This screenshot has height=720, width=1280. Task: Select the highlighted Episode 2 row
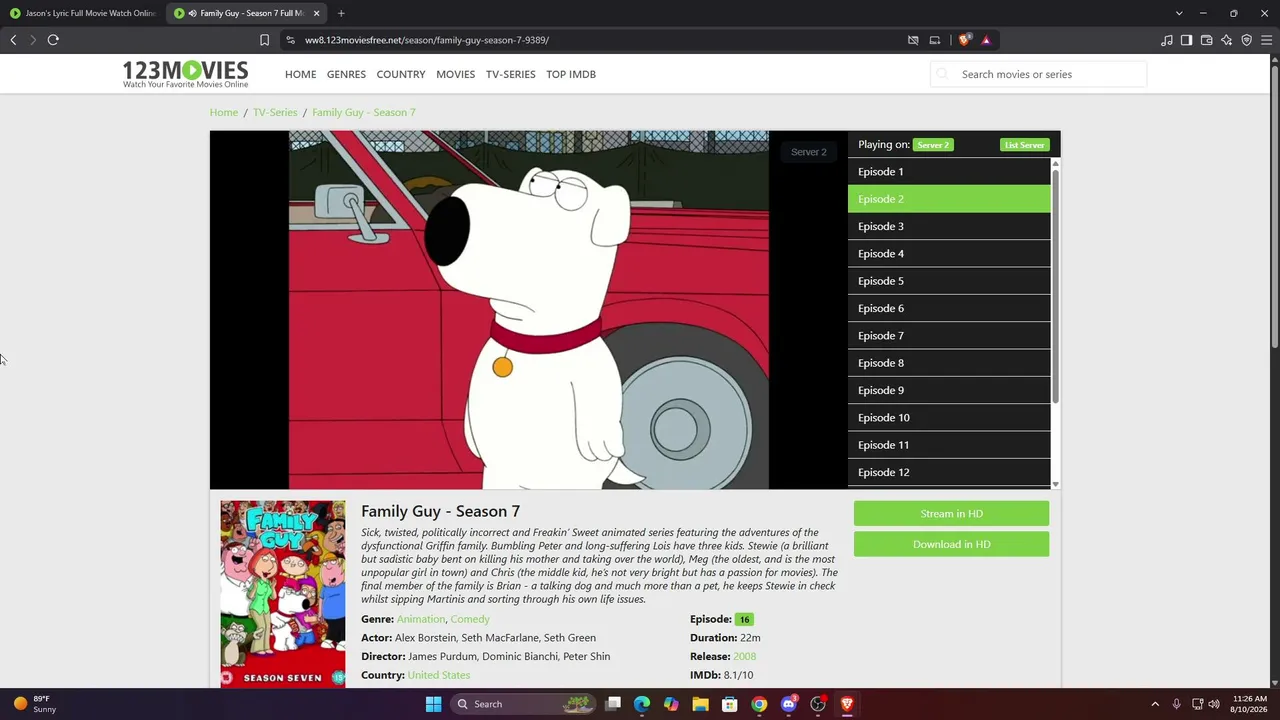tap(949, 199)
